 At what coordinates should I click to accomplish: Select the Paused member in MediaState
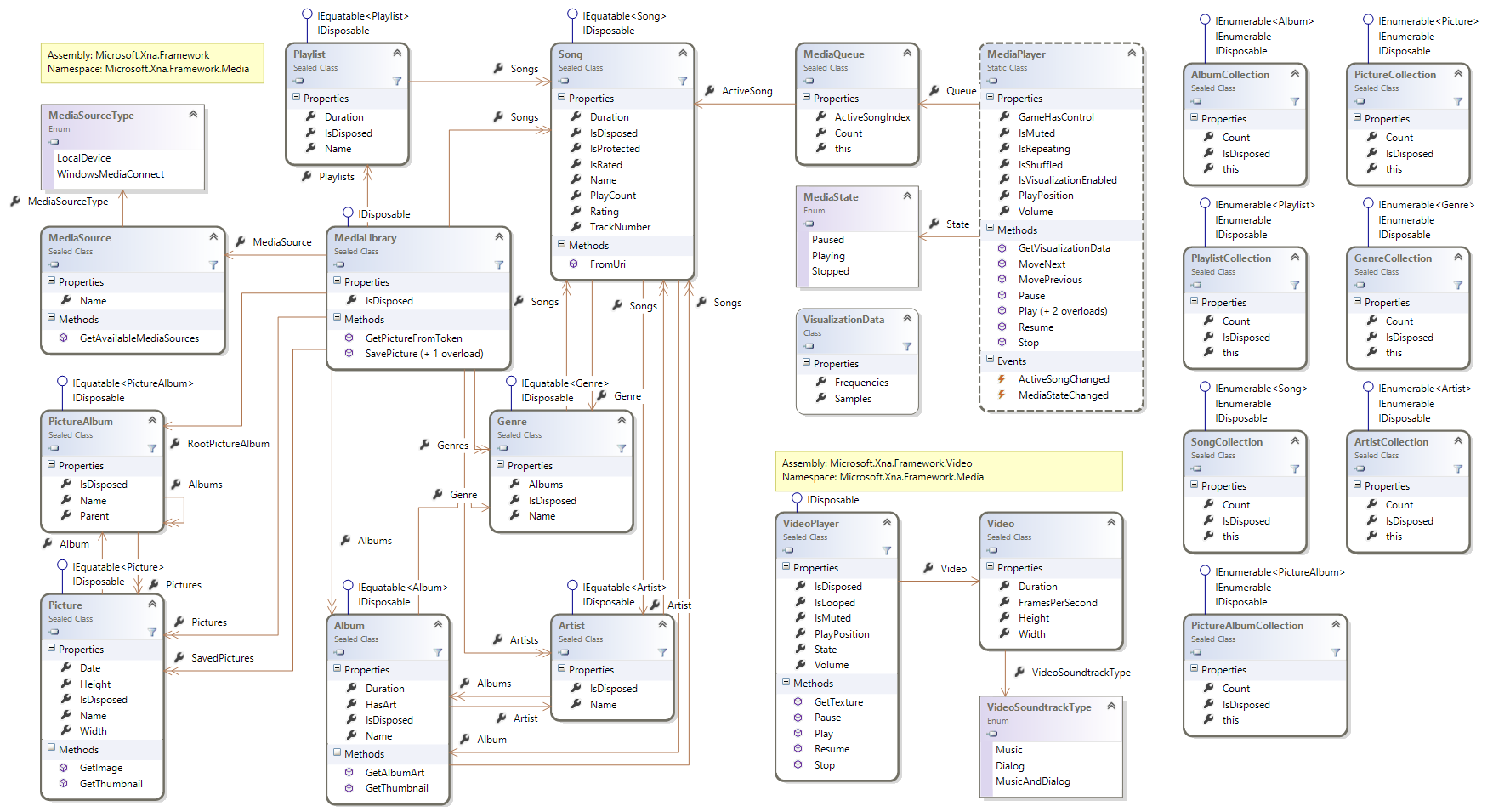[828, 240]
